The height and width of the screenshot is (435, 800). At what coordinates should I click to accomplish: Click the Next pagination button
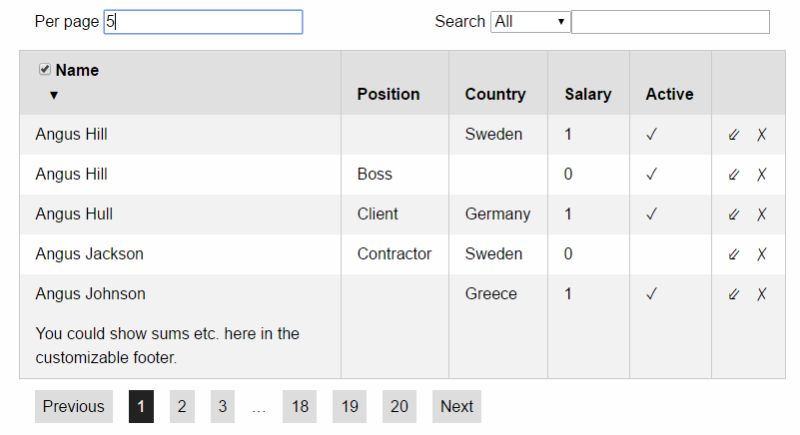tap(457, 406)
